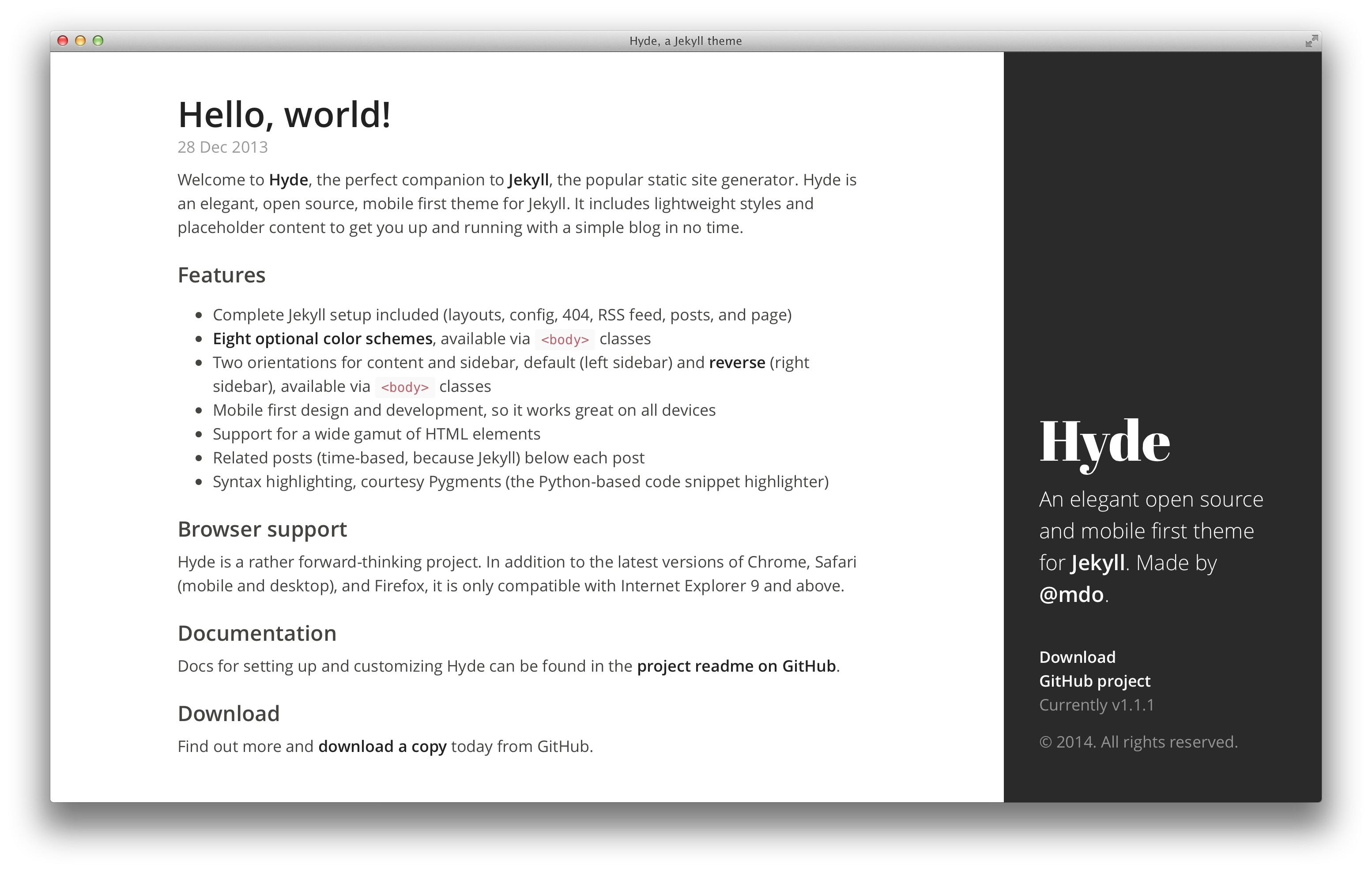Click the "download a copy" link
Viewport: 1372px width, 872px height.
(382, 747)
